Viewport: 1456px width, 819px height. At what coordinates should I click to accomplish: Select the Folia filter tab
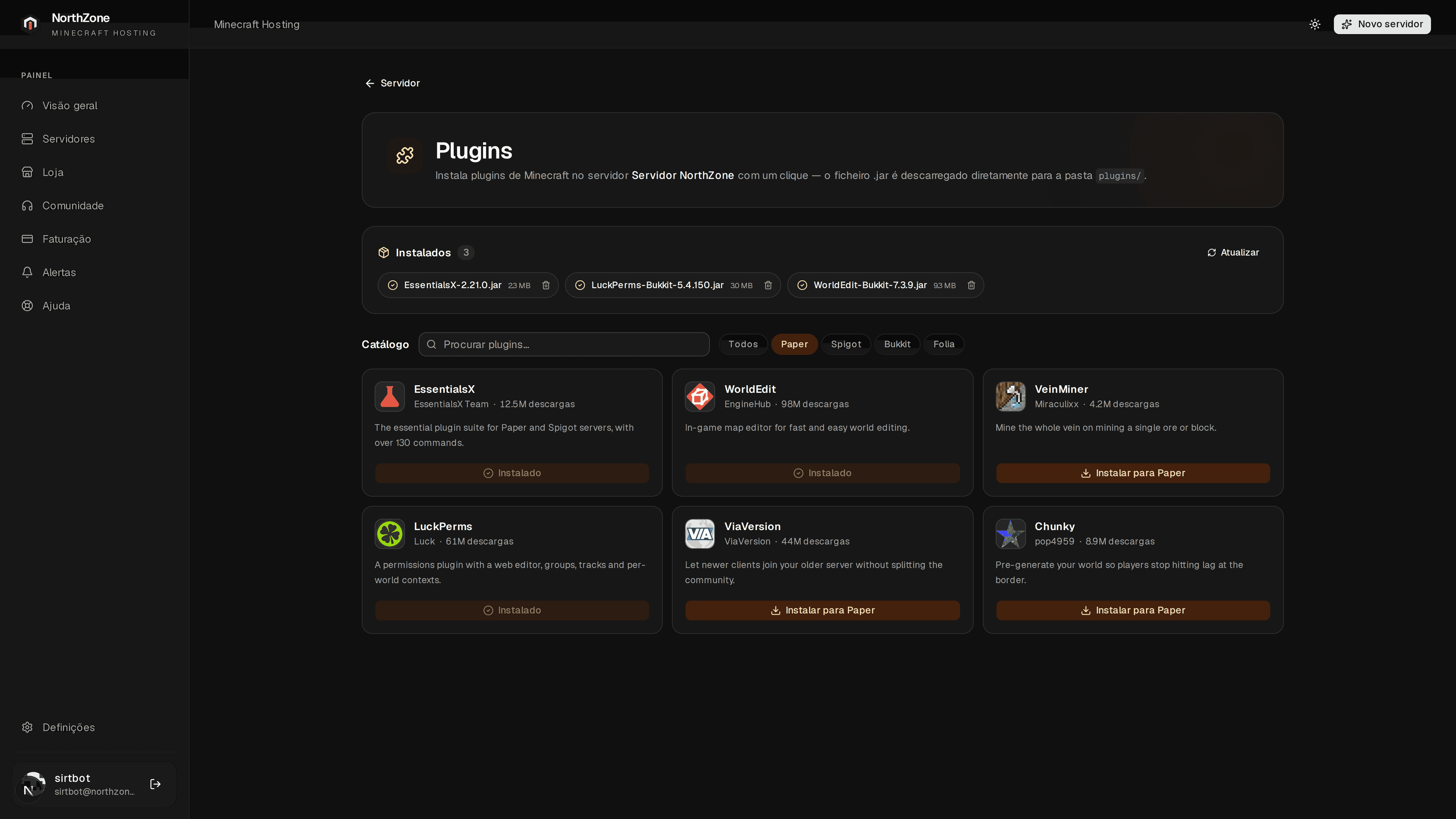coord(943,344)
